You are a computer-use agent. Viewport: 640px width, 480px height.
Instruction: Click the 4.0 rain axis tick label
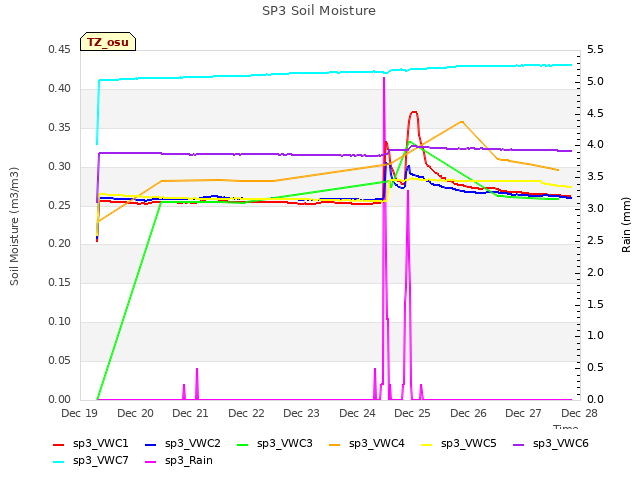[595, 144]
